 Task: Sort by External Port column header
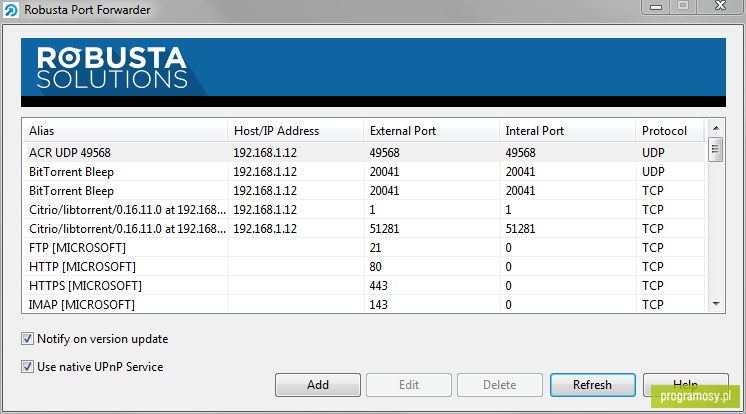(x=431, y=131)
